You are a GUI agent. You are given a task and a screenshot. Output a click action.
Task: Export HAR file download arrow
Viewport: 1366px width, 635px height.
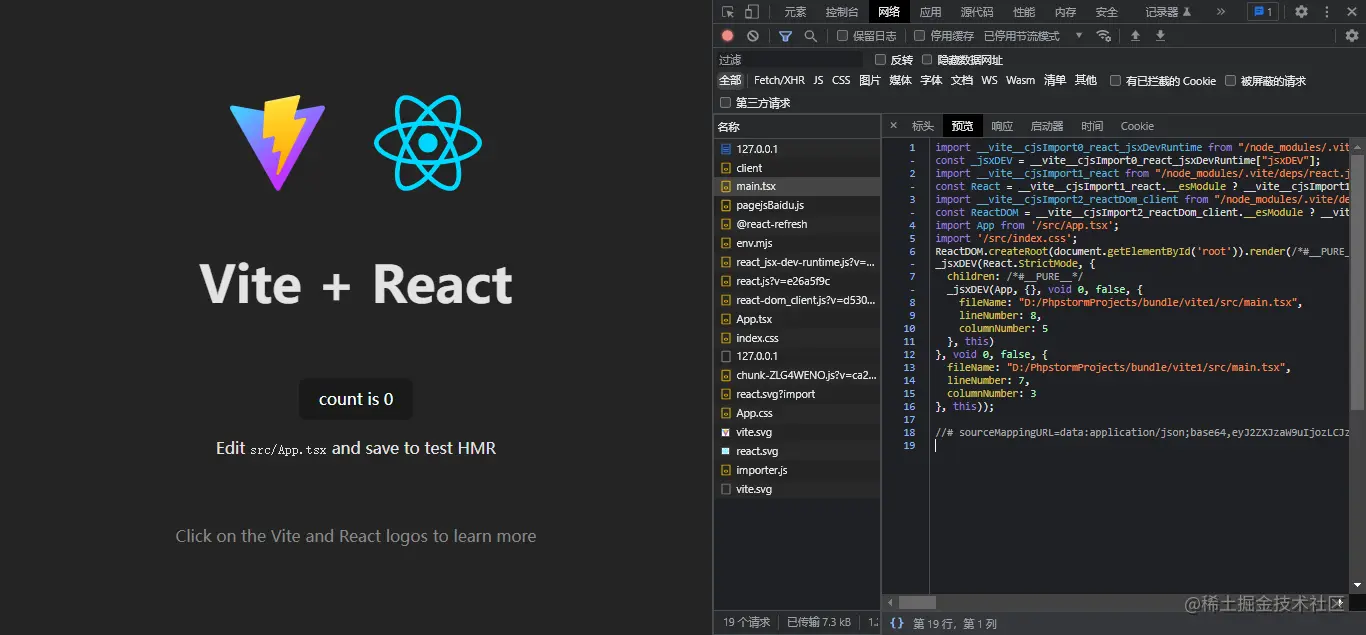click(x=1160, y=36)
